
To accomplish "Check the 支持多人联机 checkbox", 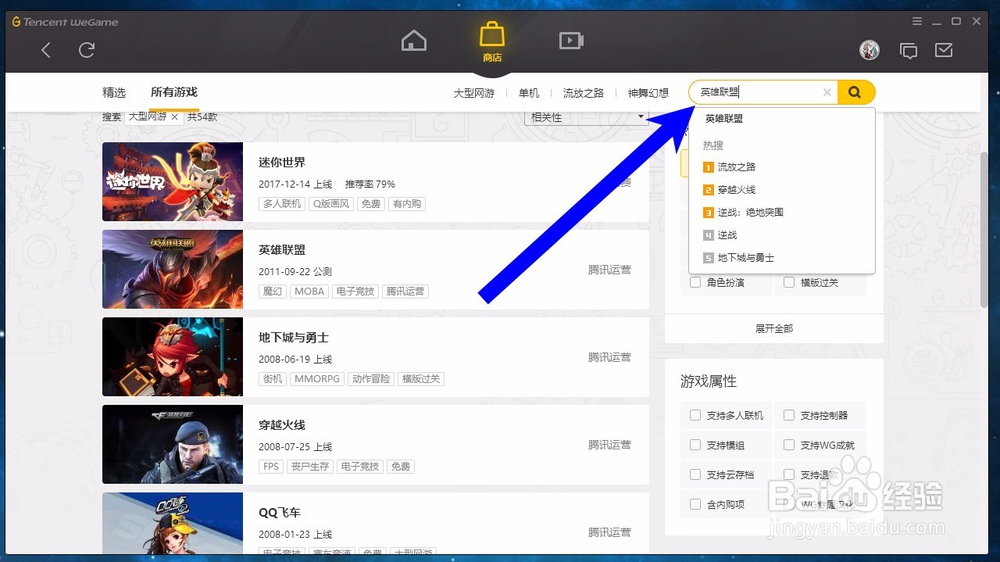I will (695, 415).
